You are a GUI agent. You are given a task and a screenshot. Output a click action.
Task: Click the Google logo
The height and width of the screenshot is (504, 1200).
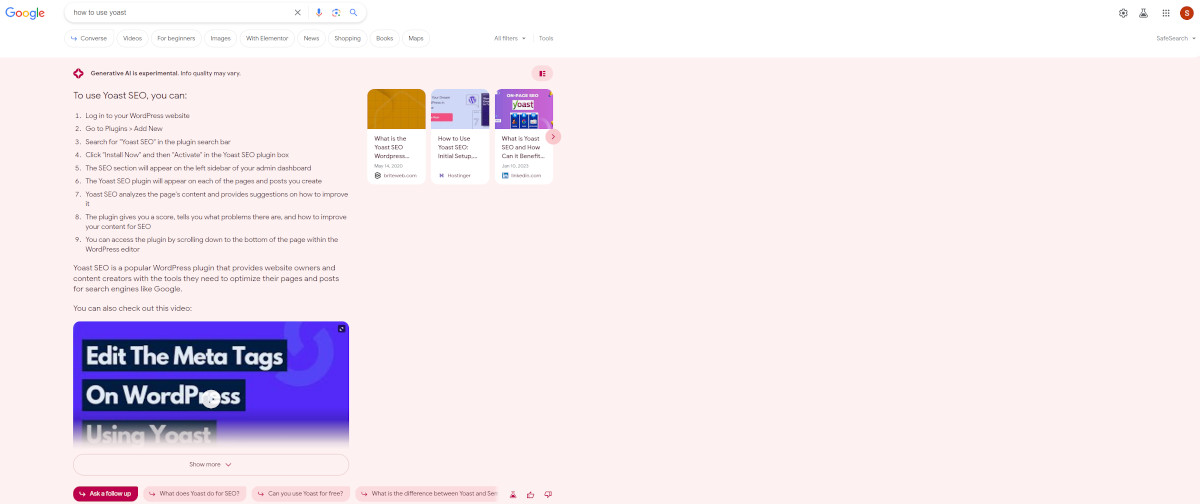tap(25, 12)
